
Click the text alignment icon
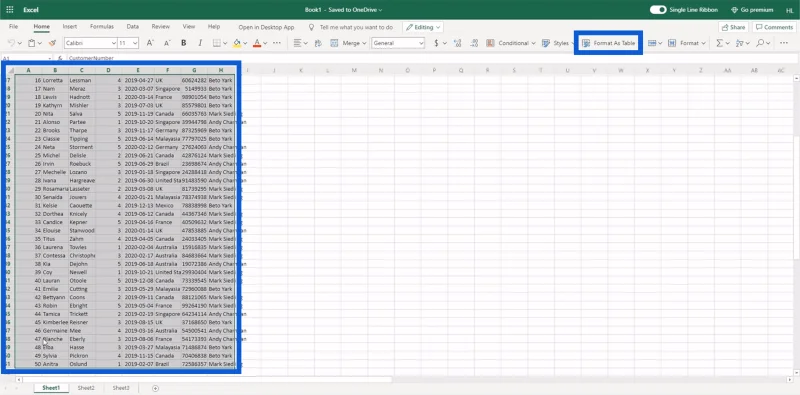coord(298,43)
